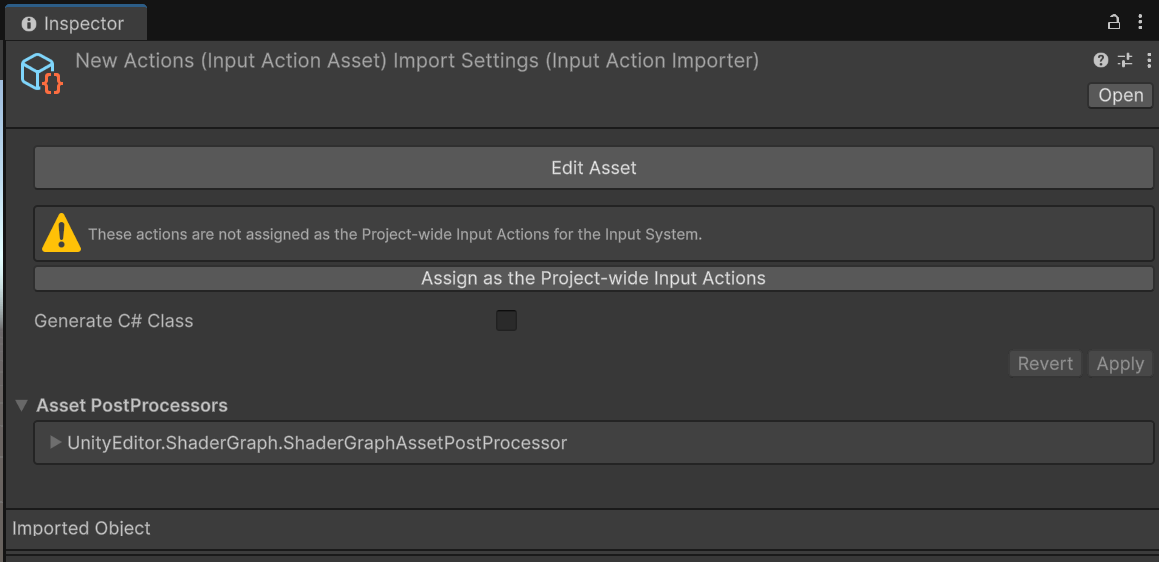Click the info icon on Inspector tab
1159x562 pixels.
28,23
